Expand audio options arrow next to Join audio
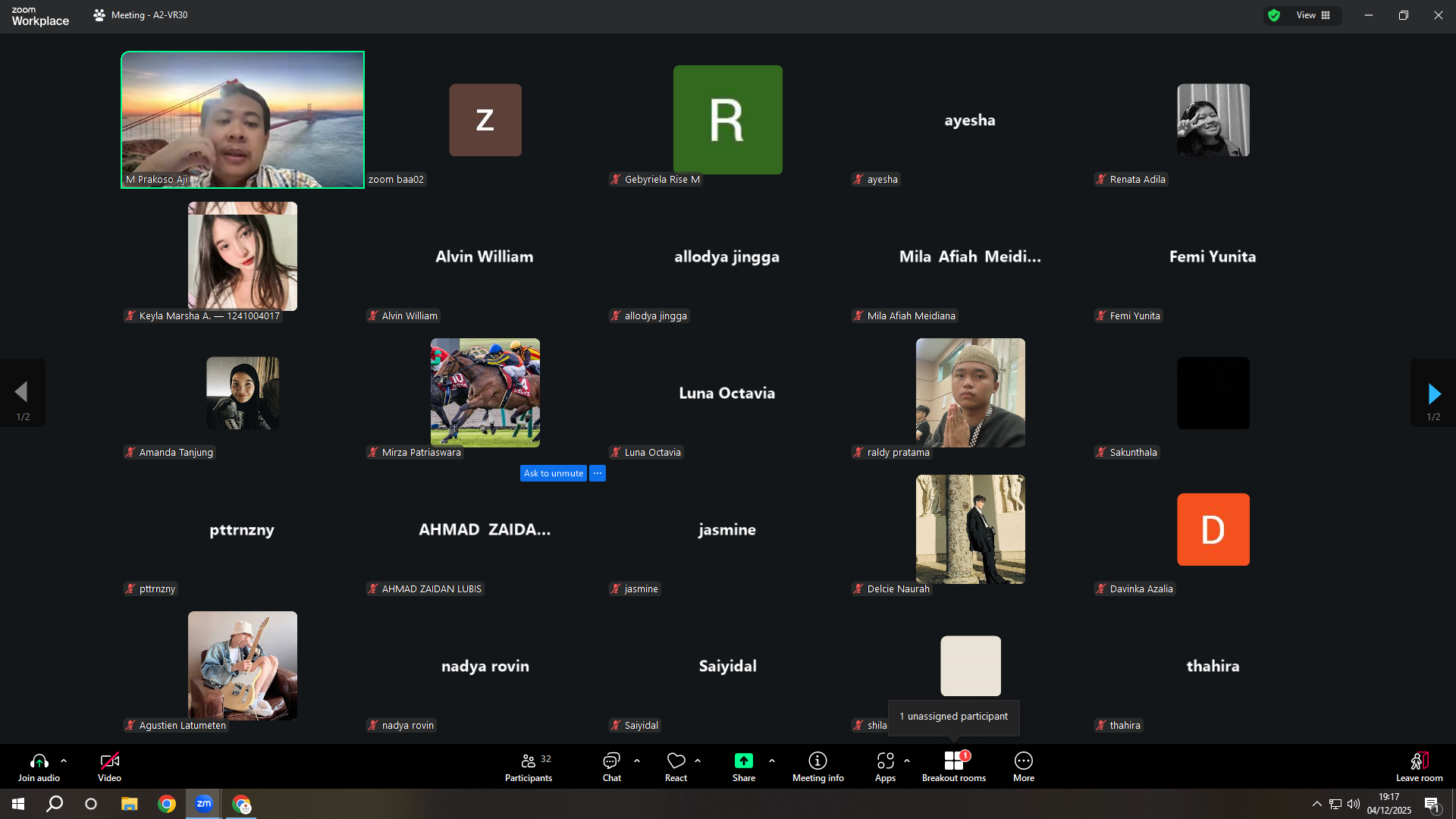Screen dimensions: 1456x819 [x=64, y=761]
